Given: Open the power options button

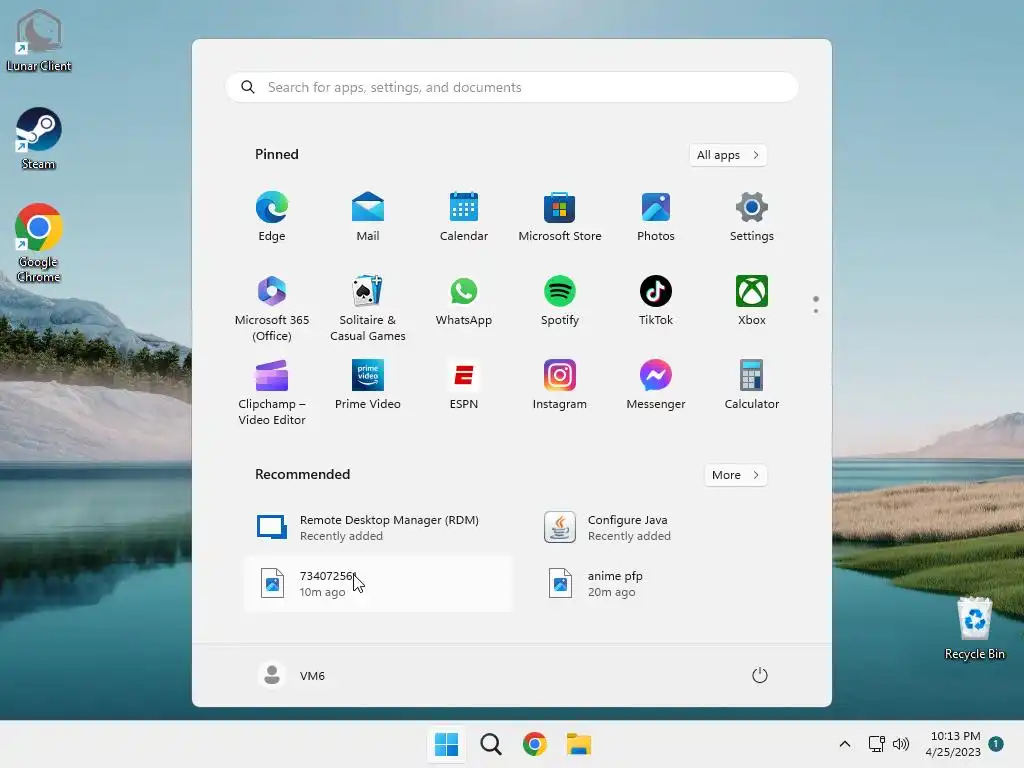Looking at the screenshot, I should [760, 675].
